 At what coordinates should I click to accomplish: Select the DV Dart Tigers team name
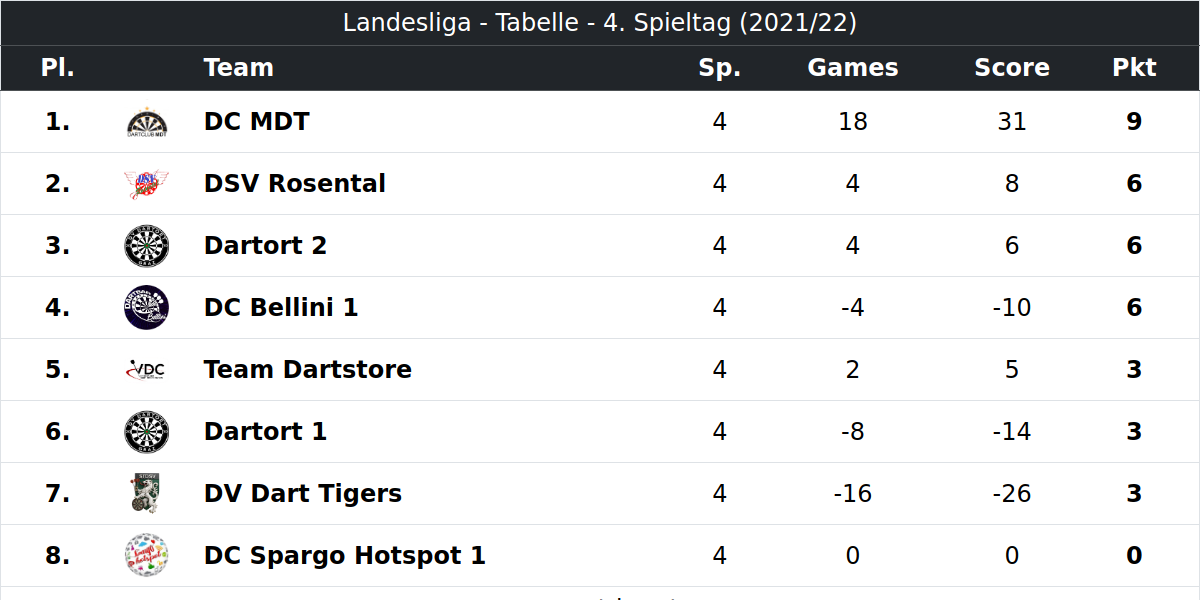[x=303, y=494]
